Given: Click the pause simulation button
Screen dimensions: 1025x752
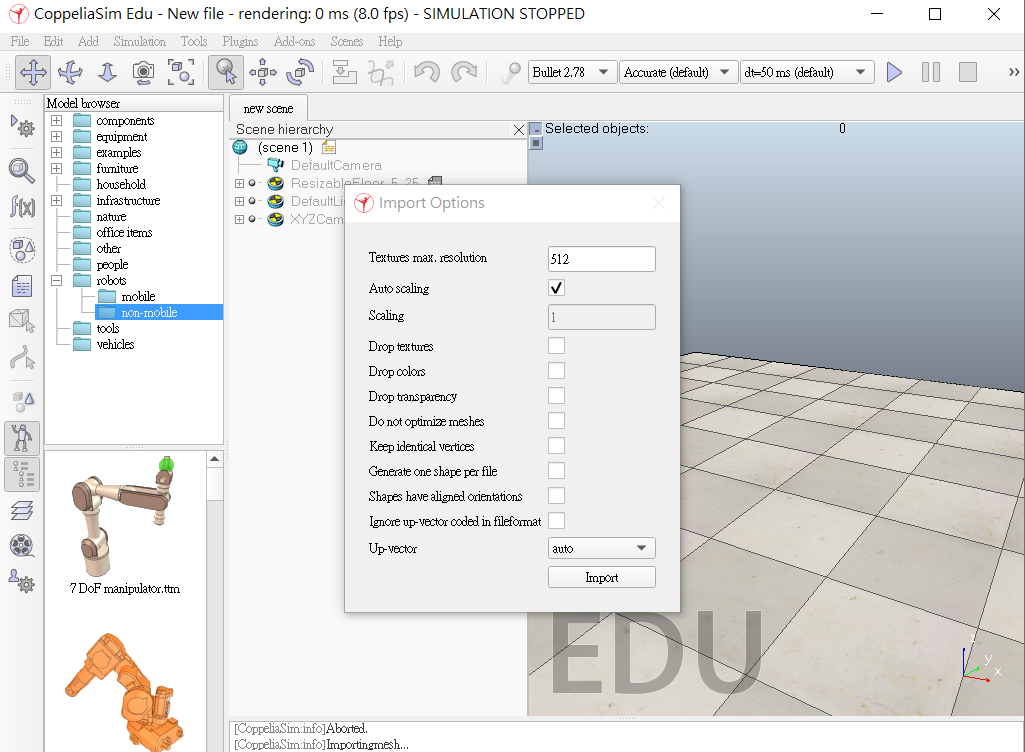Looking at the screenshot, I should [931, 72].
